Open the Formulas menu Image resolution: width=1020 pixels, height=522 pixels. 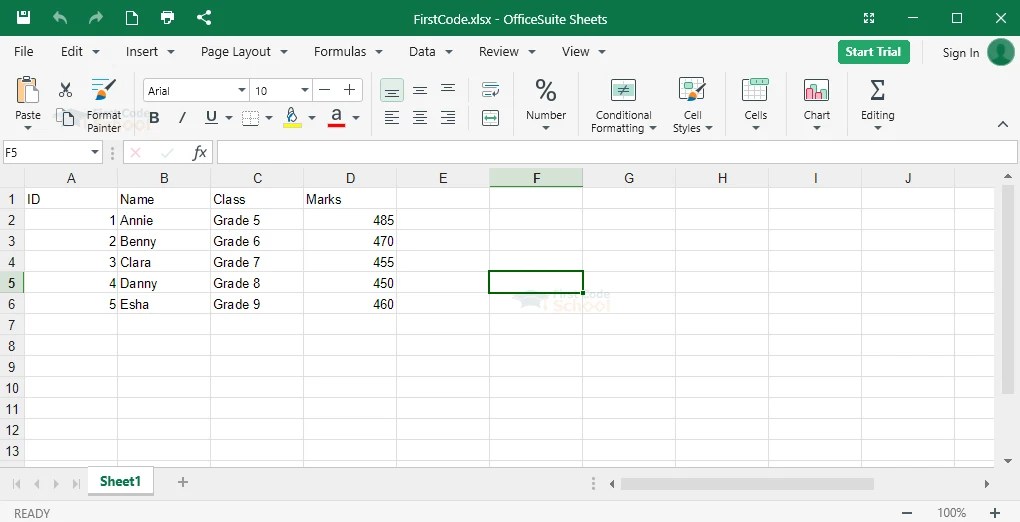pos(348,51)
